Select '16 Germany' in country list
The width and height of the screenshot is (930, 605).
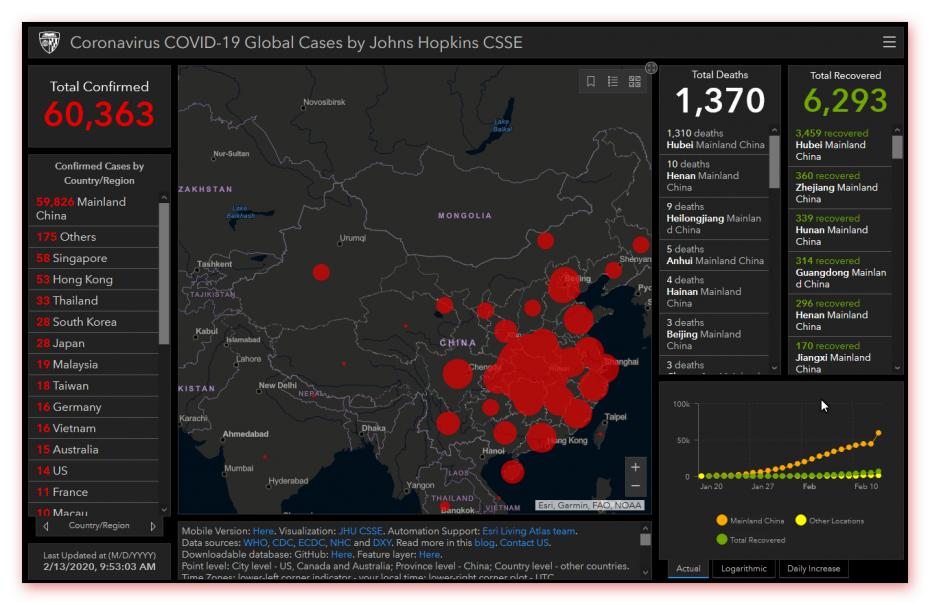[94, 407]
